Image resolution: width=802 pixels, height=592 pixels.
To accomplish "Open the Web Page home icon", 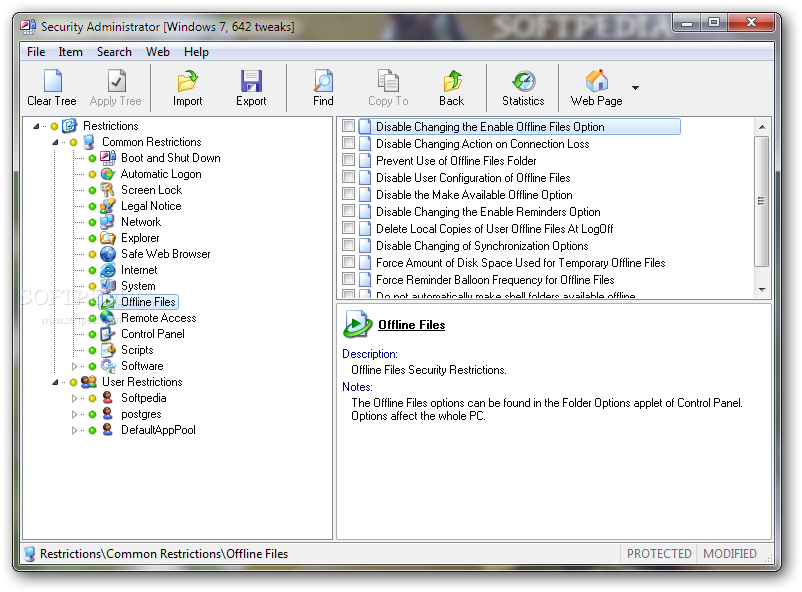I will tap(596, 81).
